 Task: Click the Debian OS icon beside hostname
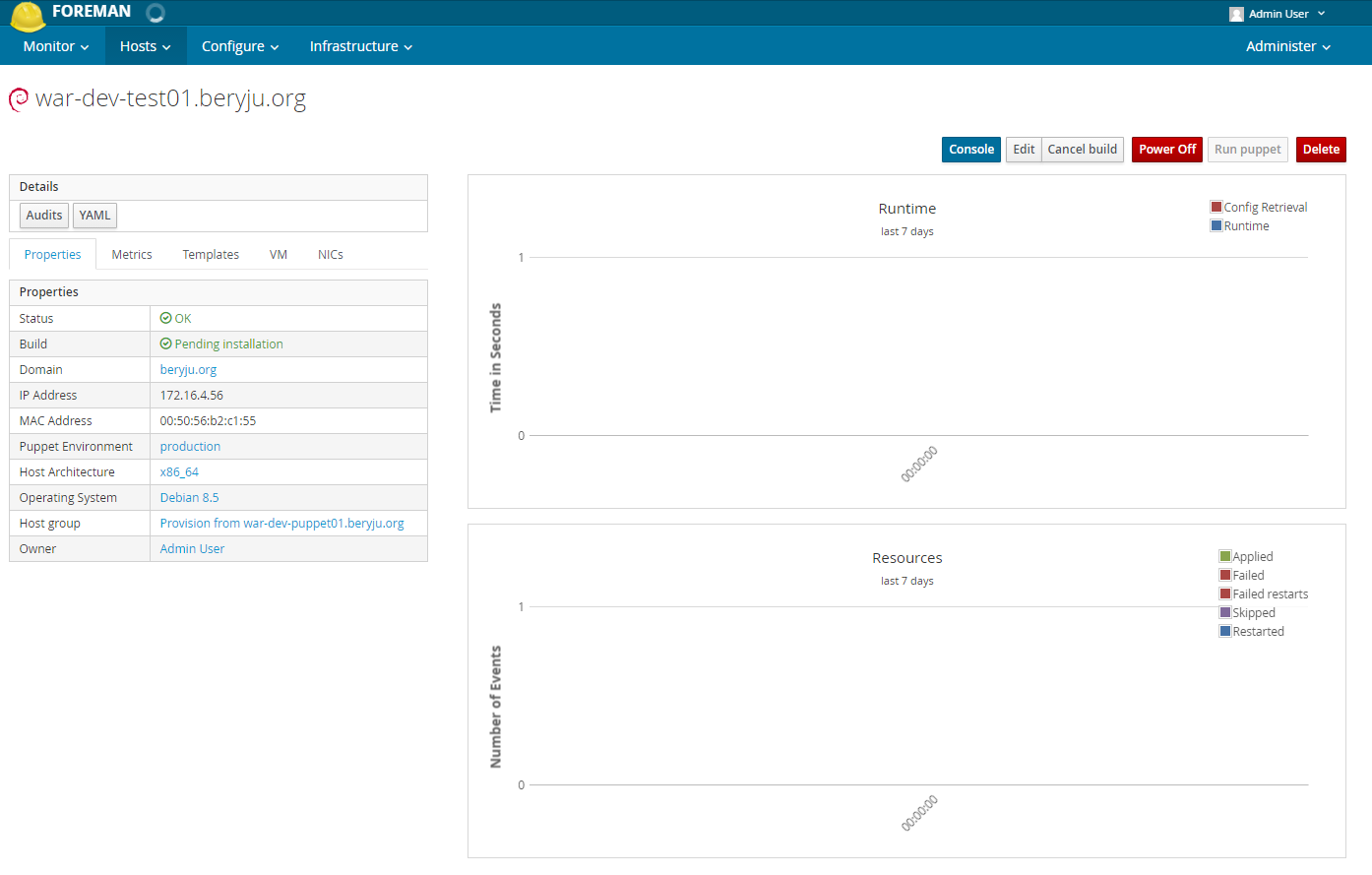pos(19,99)
